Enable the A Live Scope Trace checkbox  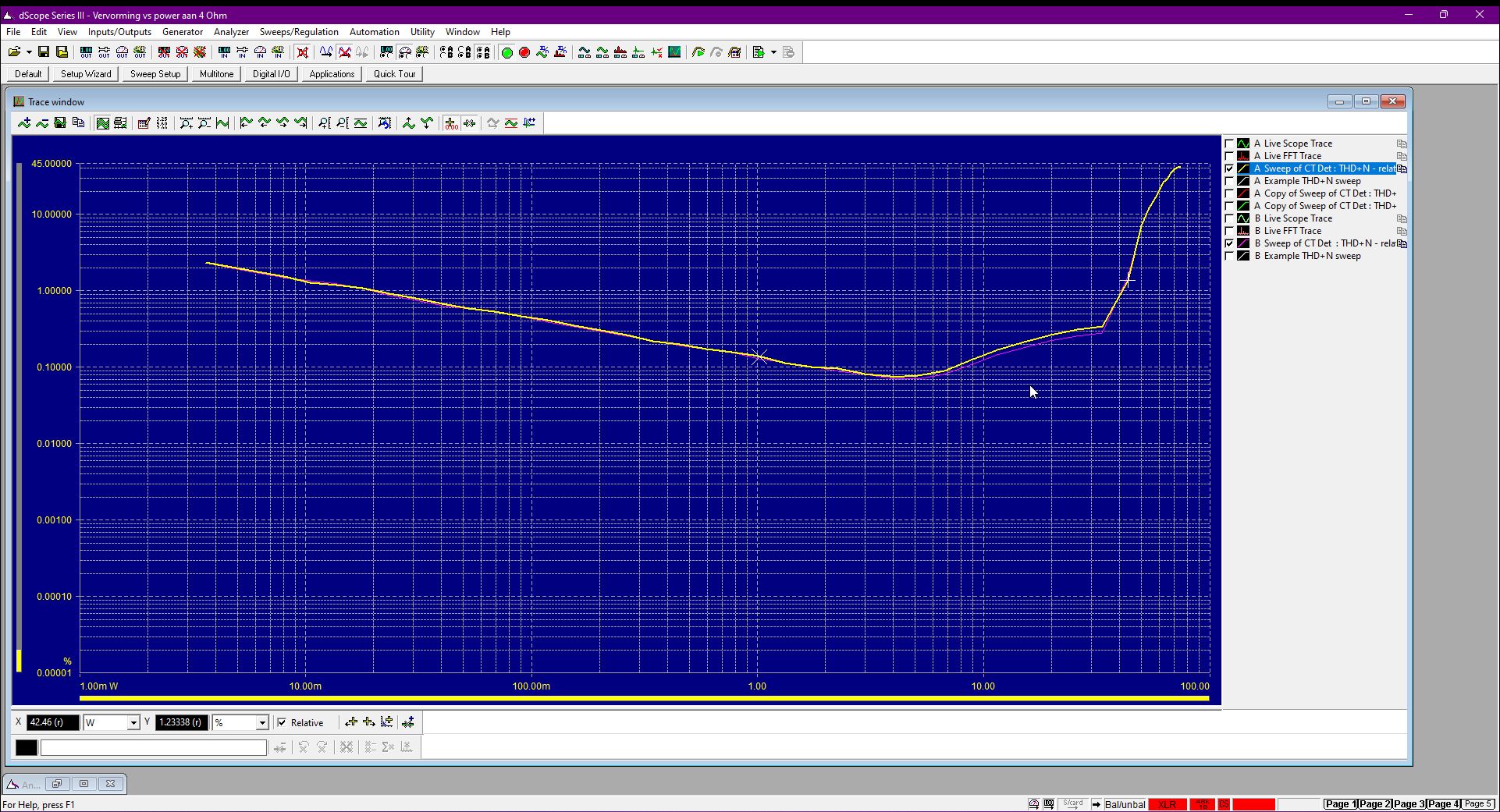(x=1230, y=144)
